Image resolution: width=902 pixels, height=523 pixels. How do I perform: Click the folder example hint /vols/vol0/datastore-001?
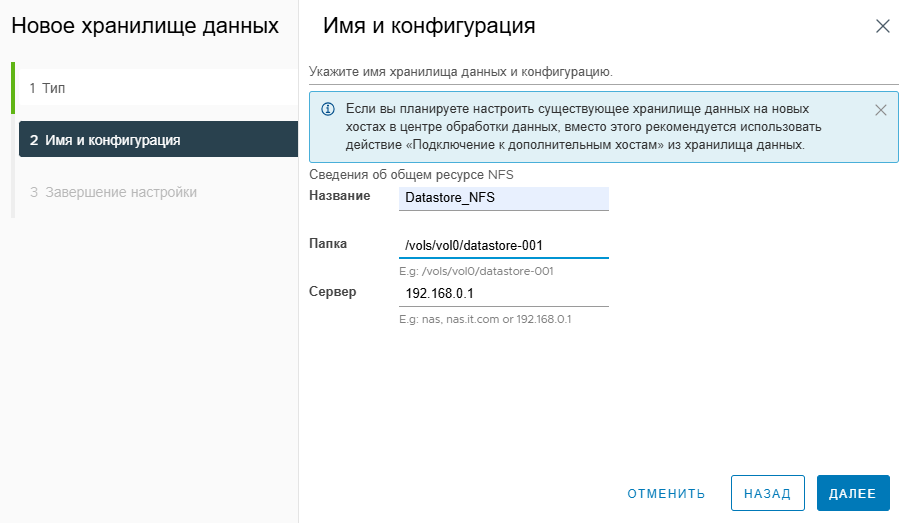click(x=476, y=271)
